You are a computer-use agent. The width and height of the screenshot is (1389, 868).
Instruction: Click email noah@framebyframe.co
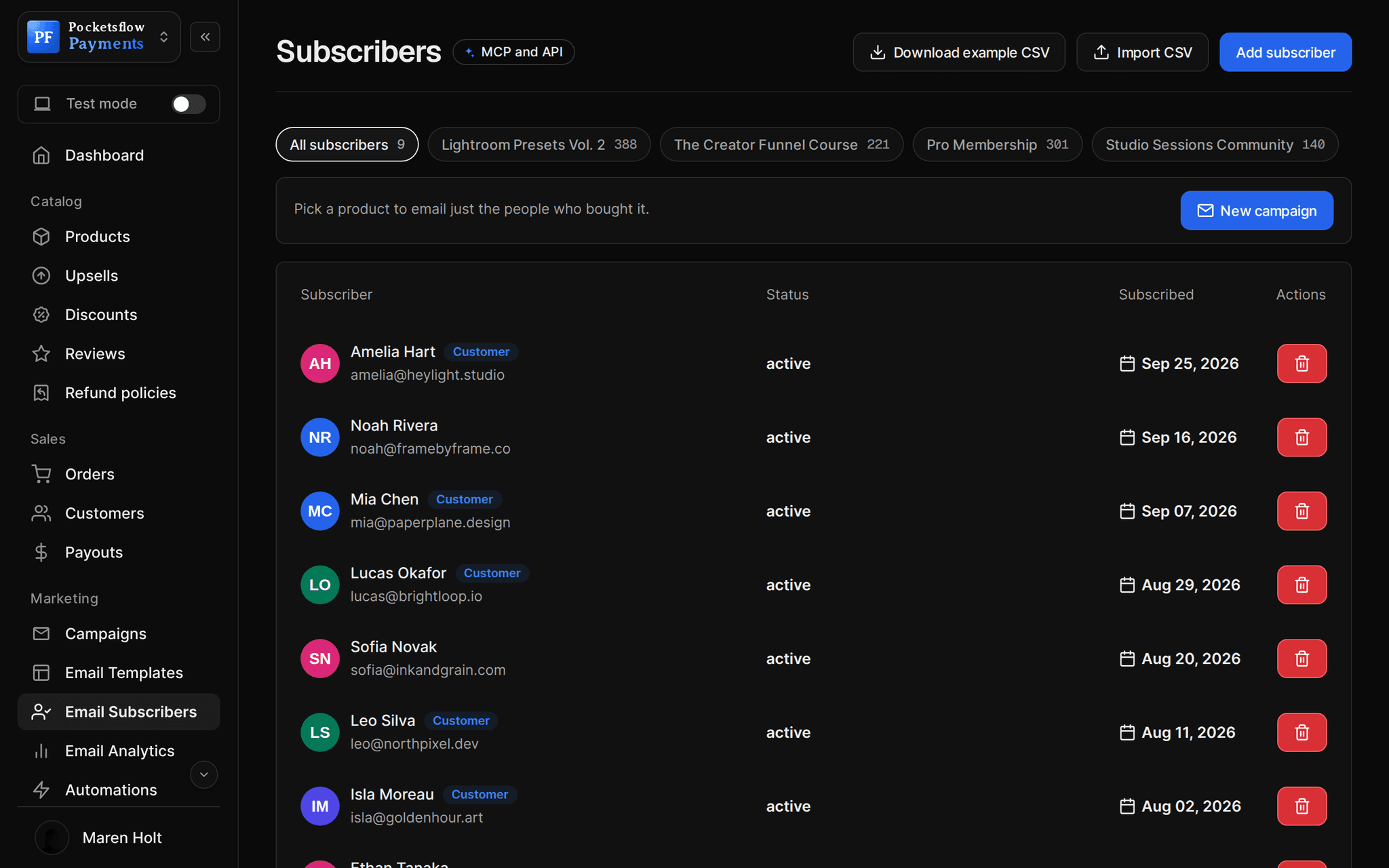[430, 449]
